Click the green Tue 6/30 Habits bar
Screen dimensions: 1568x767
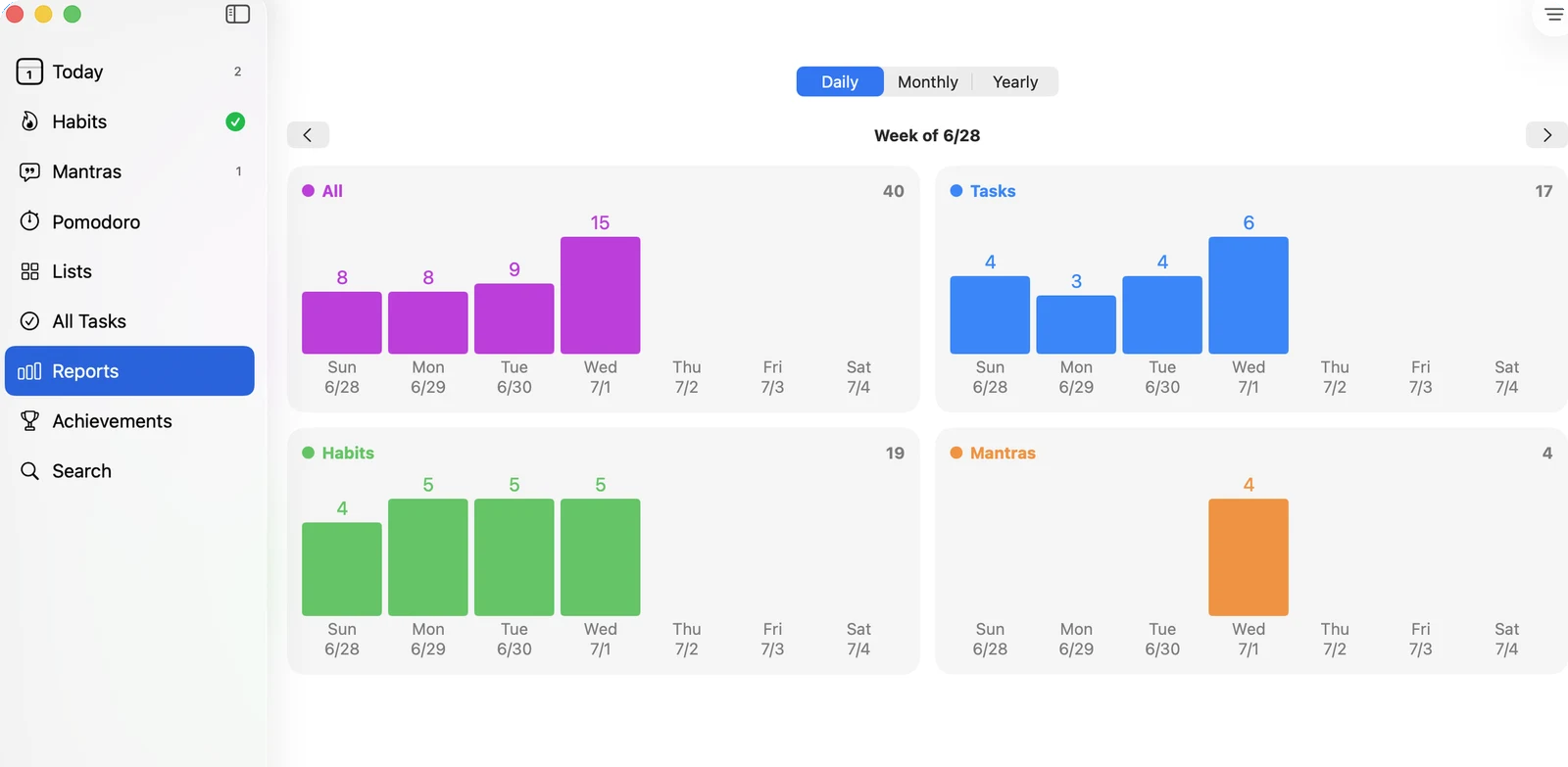coord(514,557)
